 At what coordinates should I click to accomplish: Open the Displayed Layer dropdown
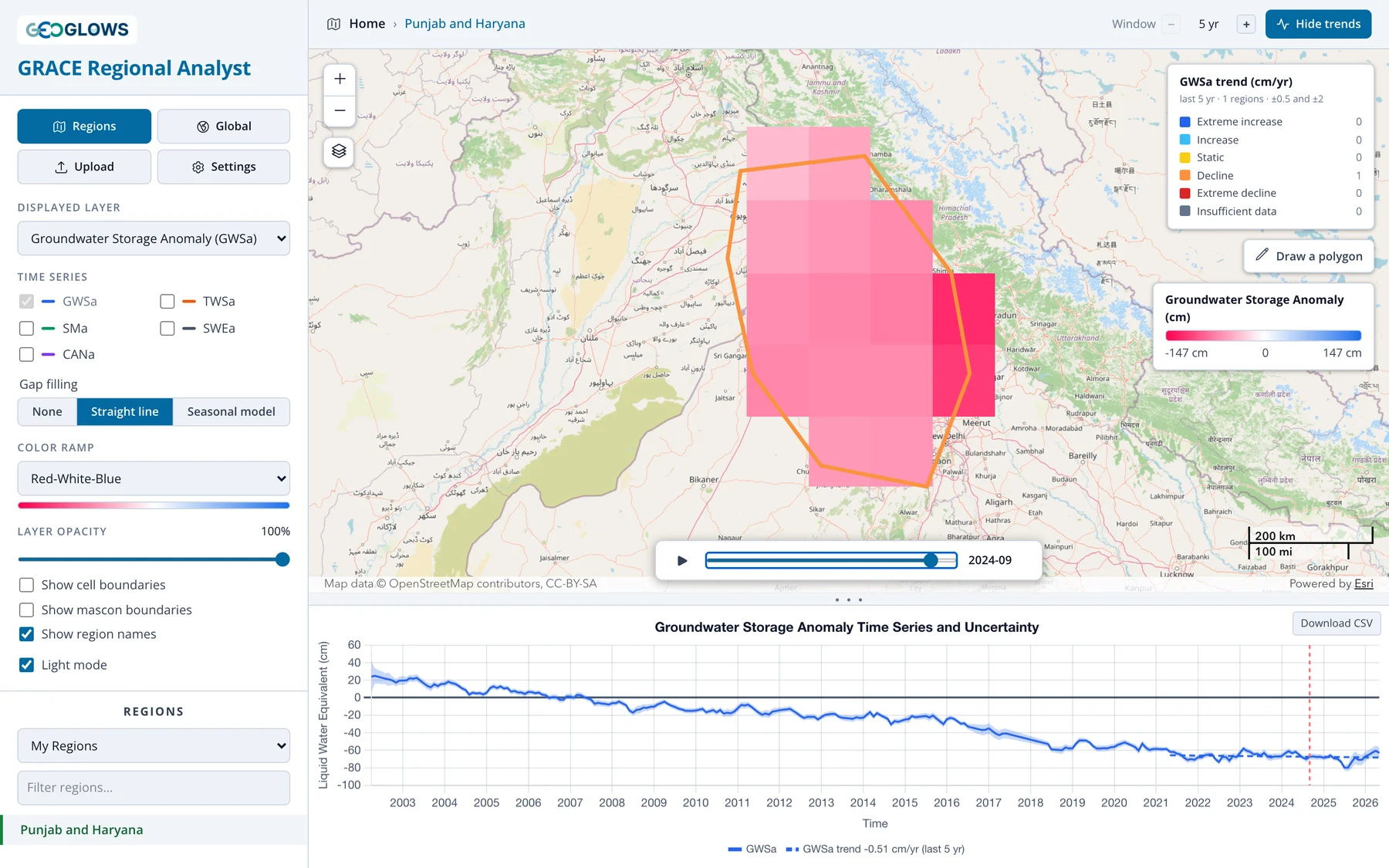coord(154,238)
